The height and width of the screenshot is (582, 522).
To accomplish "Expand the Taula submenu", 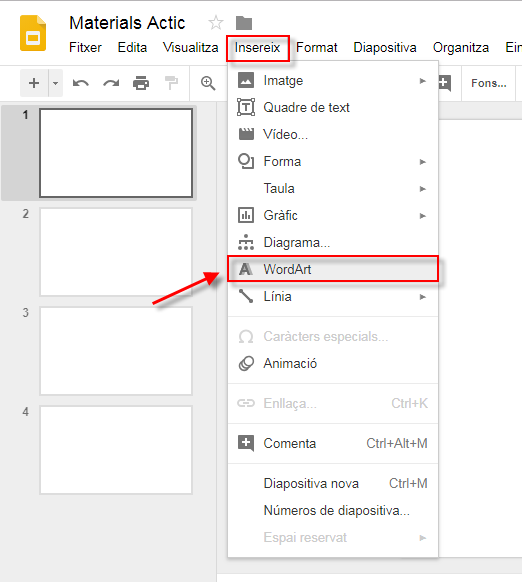I will pyautogui.click(x=333, y=189).
